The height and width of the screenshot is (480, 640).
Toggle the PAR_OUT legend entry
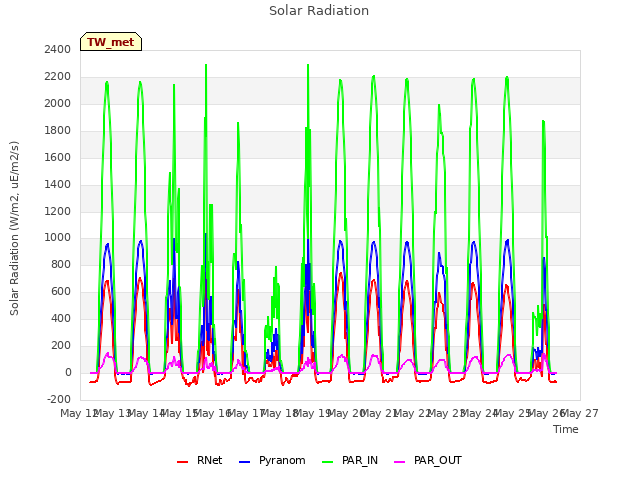point(428,460)
